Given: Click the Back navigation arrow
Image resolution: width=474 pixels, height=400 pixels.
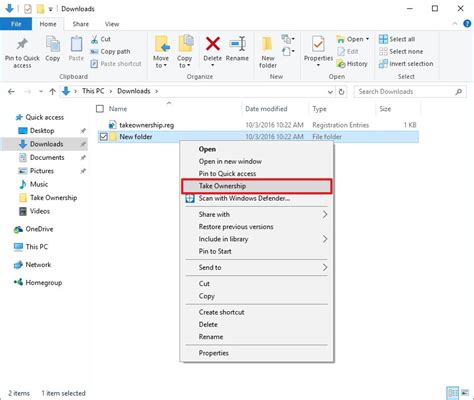Looking at the screenshot, I should pyautogui.click(x=11, y=91).
